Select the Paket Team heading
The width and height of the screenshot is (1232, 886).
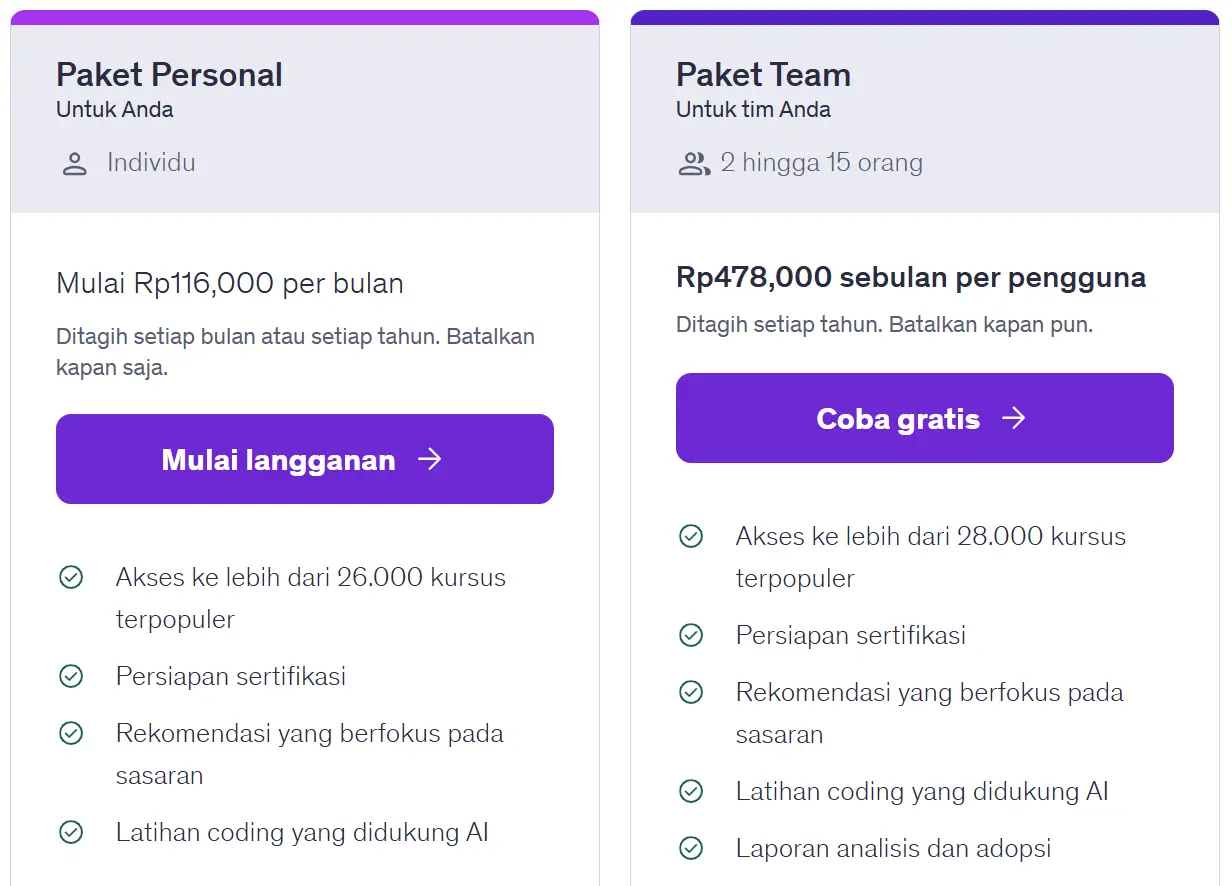point(763,75)
